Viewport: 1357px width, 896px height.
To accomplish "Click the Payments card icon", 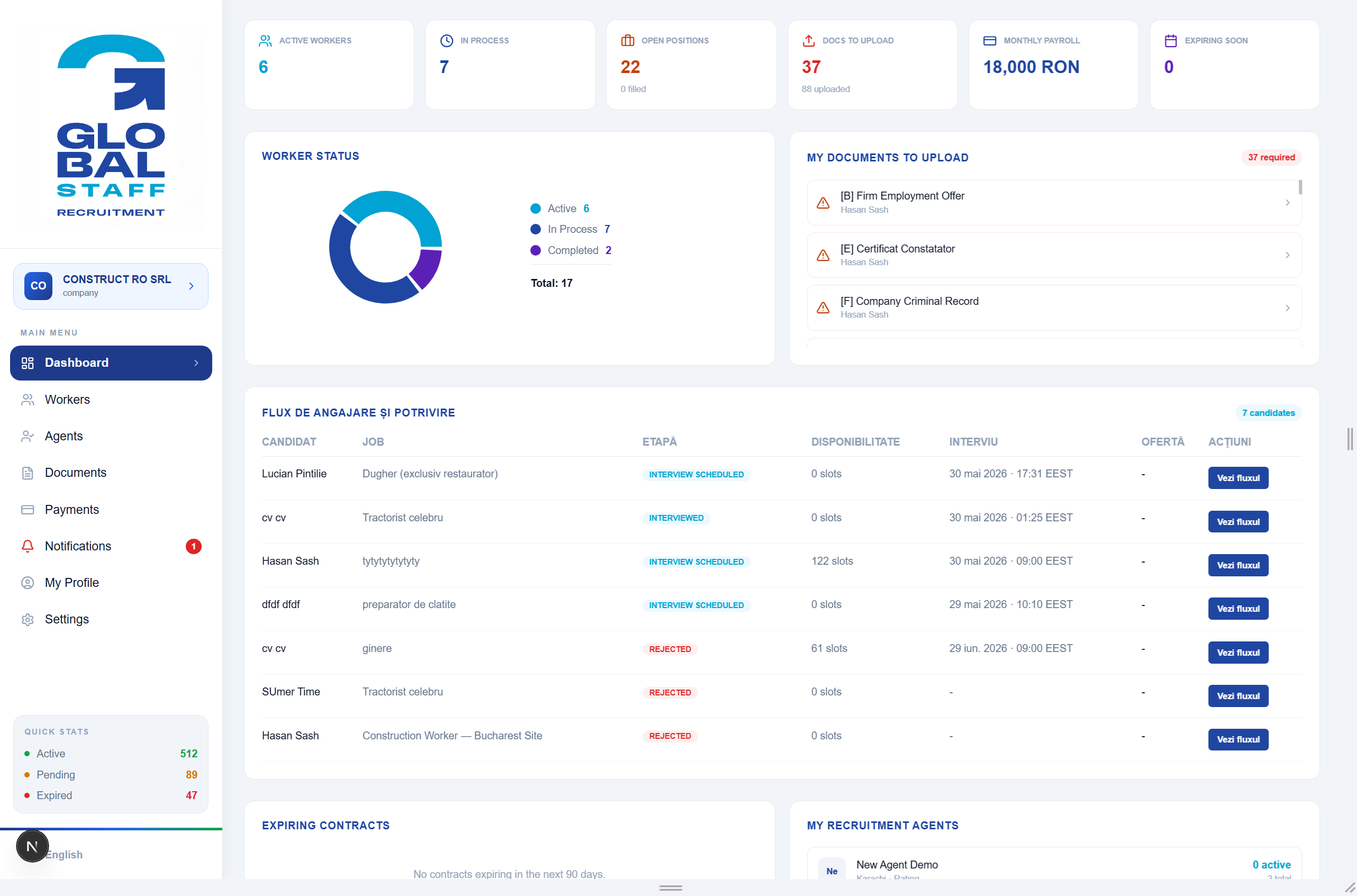I will (x=28, y=509).
